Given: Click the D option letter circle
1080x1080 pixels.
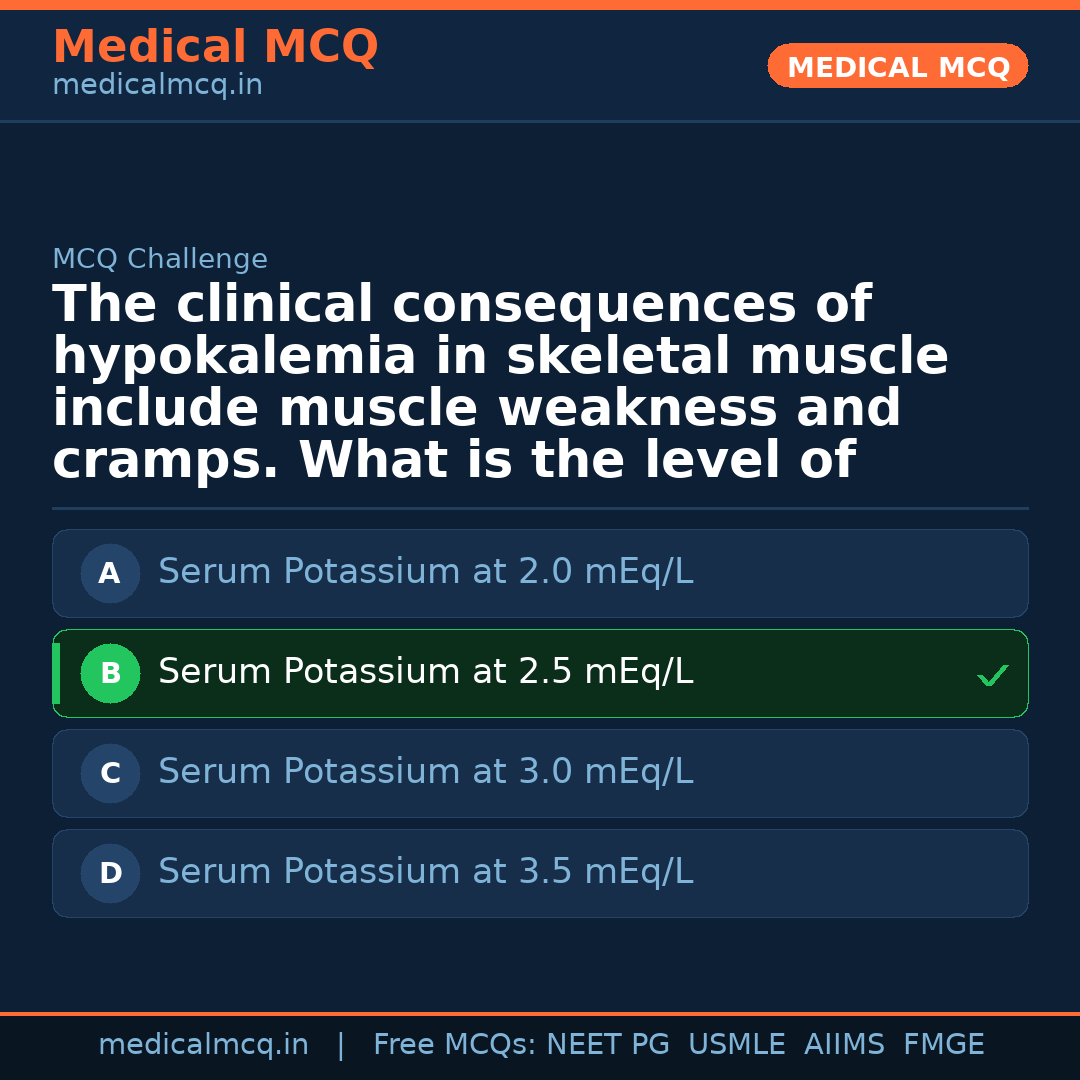Looking at the screenshot, I should click(110, 873).
